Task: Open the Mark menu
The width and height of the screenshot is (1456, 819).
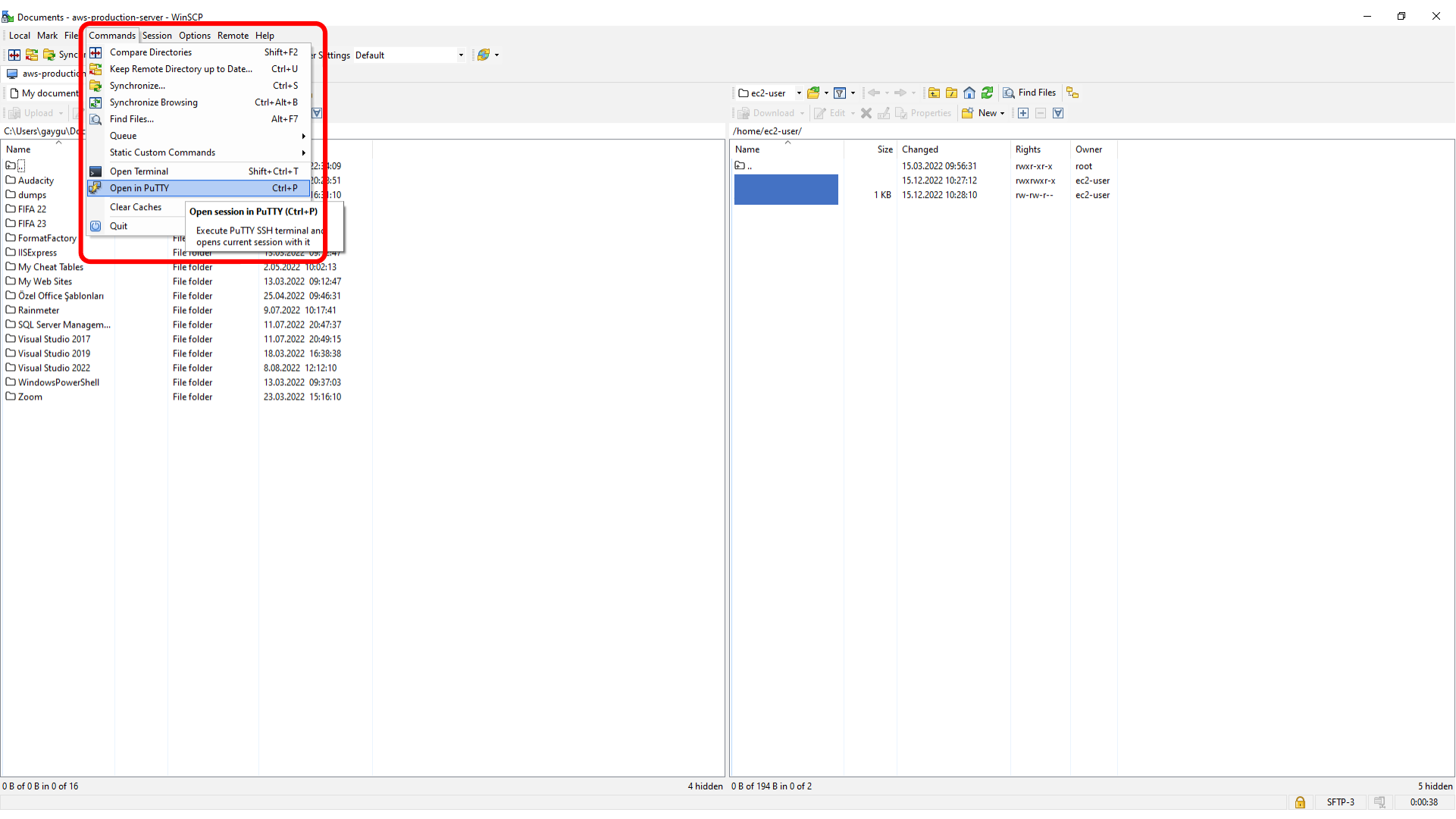Action: 47,36
